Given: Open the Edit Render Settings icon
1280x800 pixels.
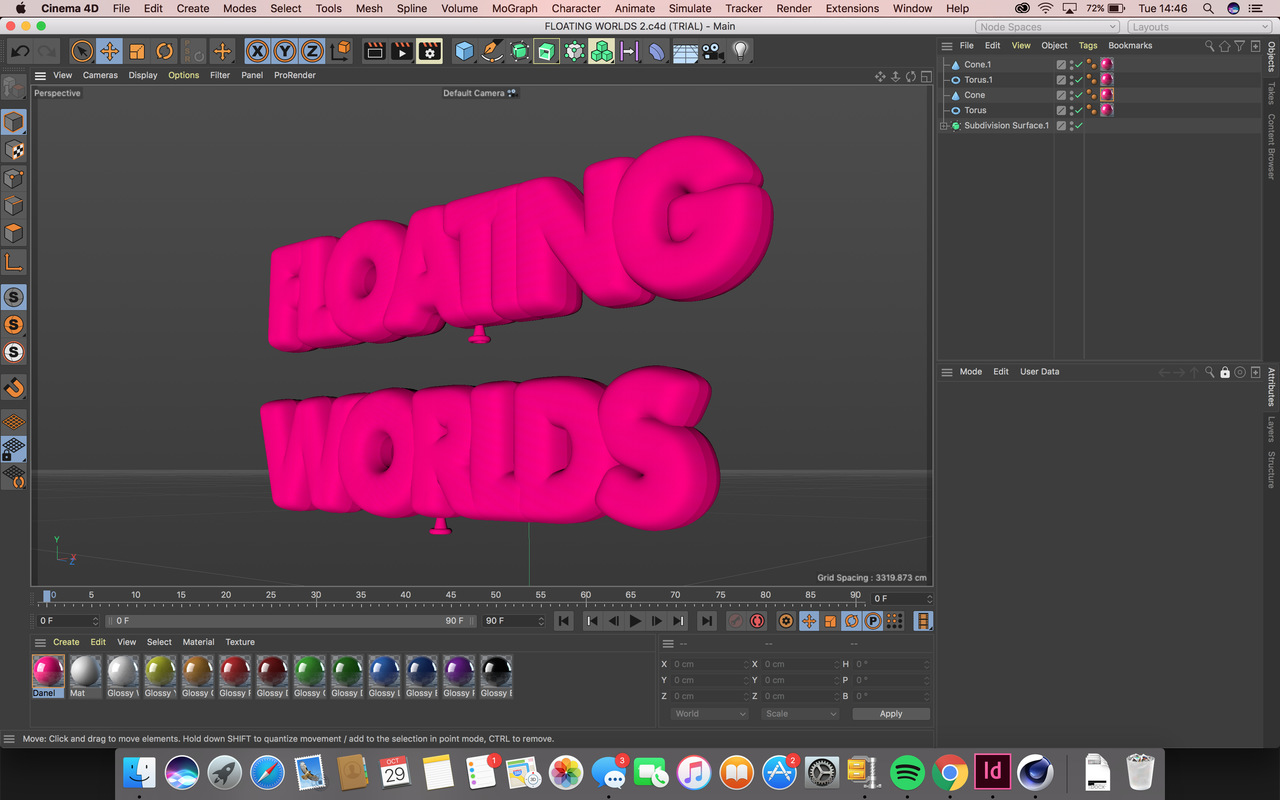Looking at the screenshot, I should [430, 51].
